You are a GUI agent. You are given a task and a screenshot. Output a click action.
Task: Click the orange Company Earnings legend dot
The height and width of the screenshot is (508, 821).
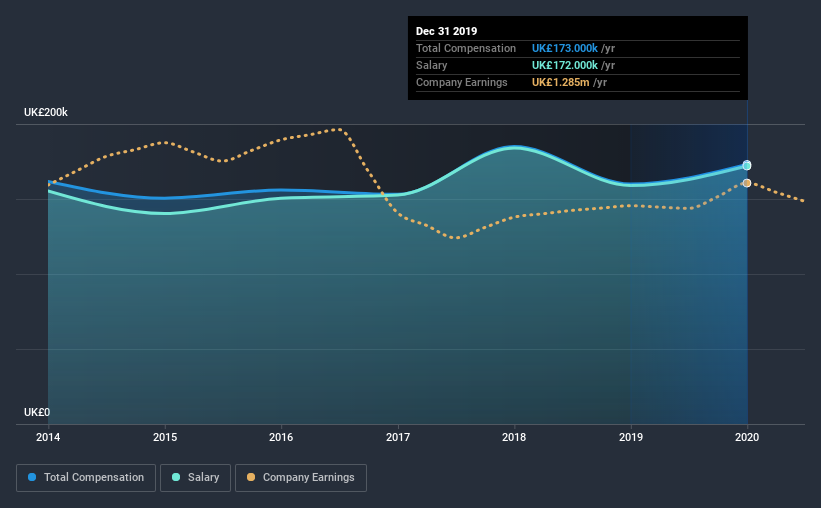coord(251,477)
